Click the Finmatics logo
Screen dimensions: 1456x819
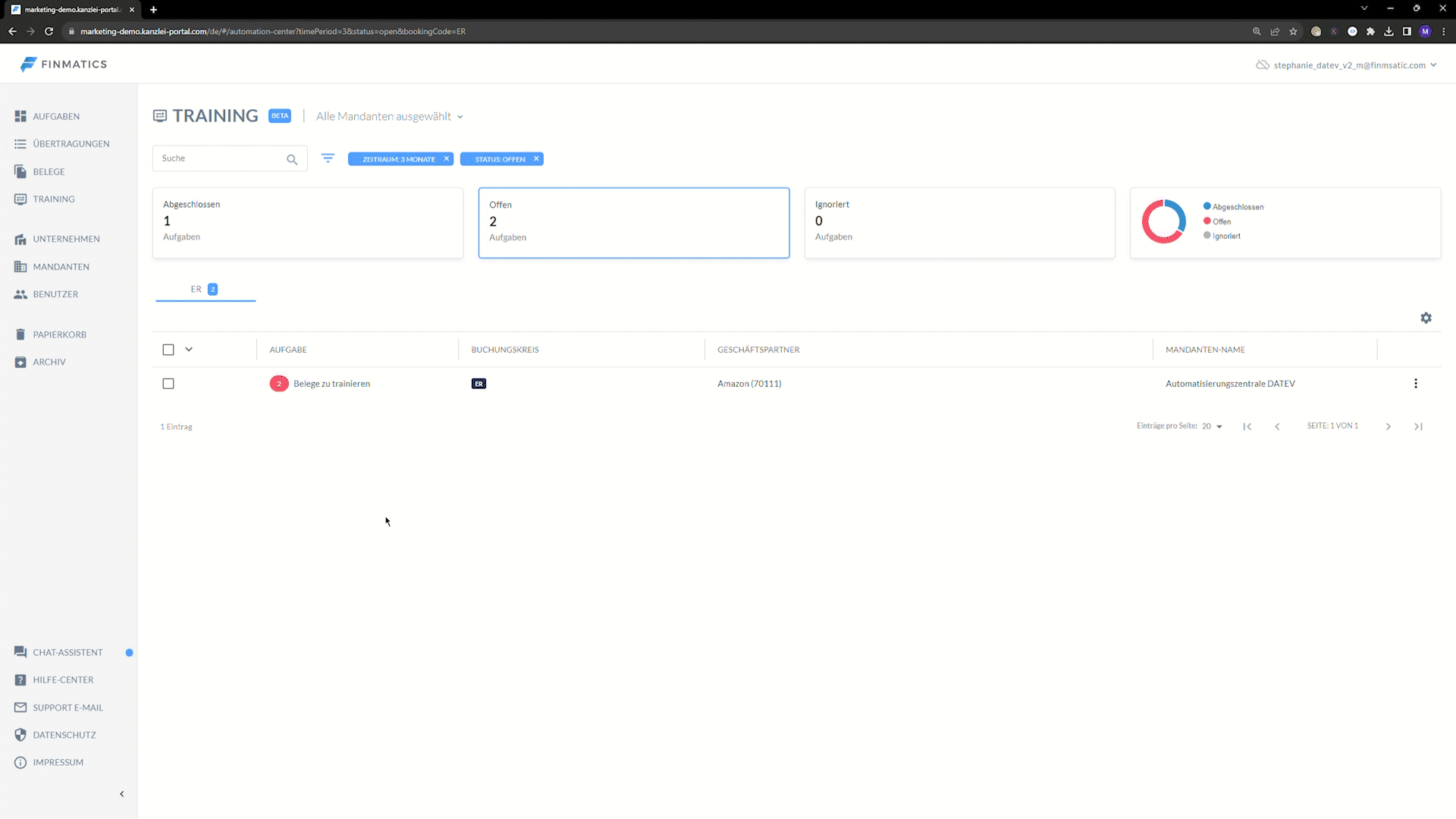point(64,64)
